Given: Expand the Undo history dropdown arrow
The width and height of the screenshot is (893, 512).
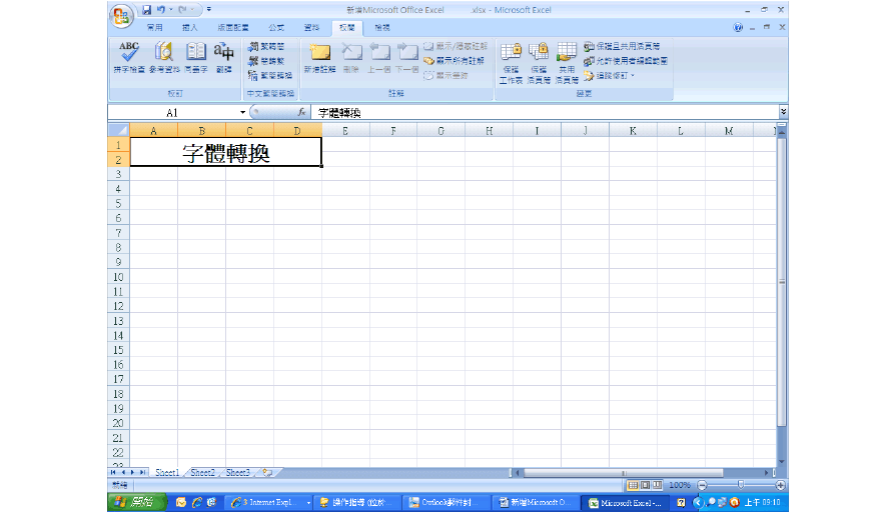Looking at the screenshot, I should 171,10.
